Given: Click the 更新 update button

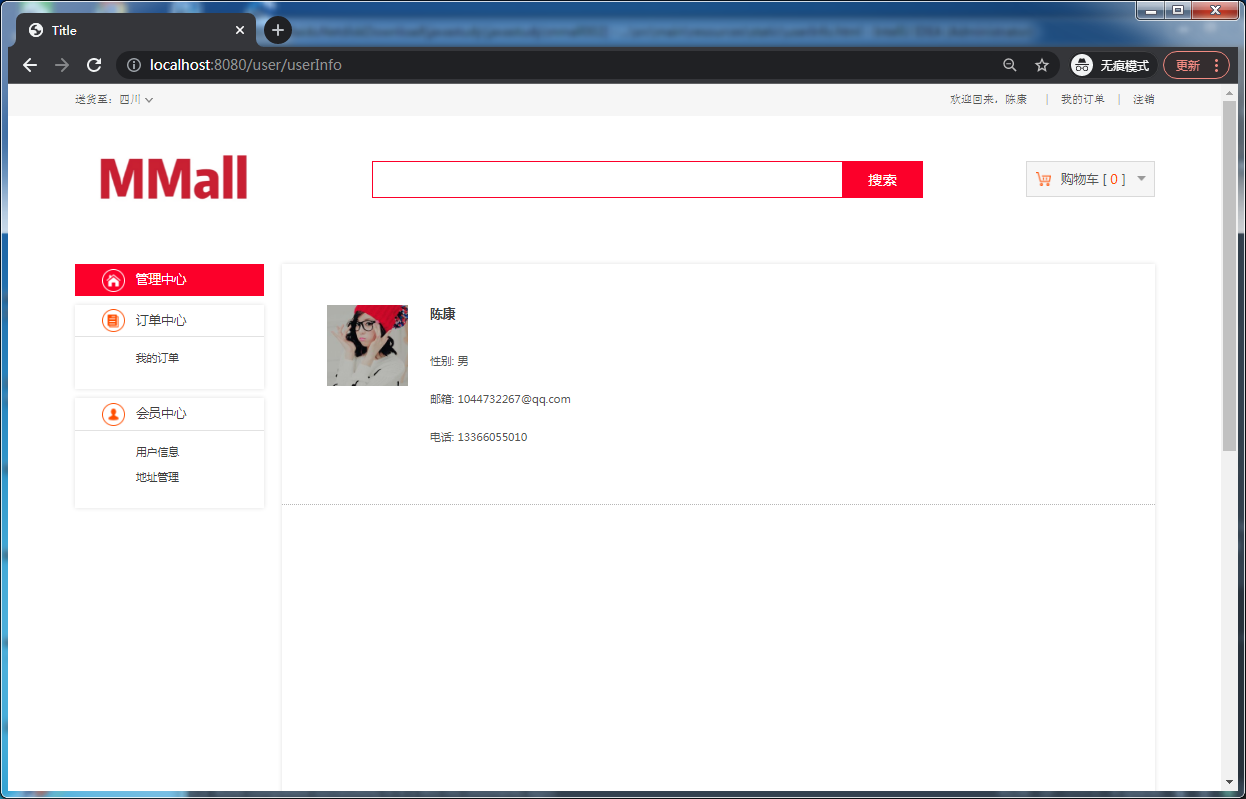Looking at the screenshot, I should 1187,65.
